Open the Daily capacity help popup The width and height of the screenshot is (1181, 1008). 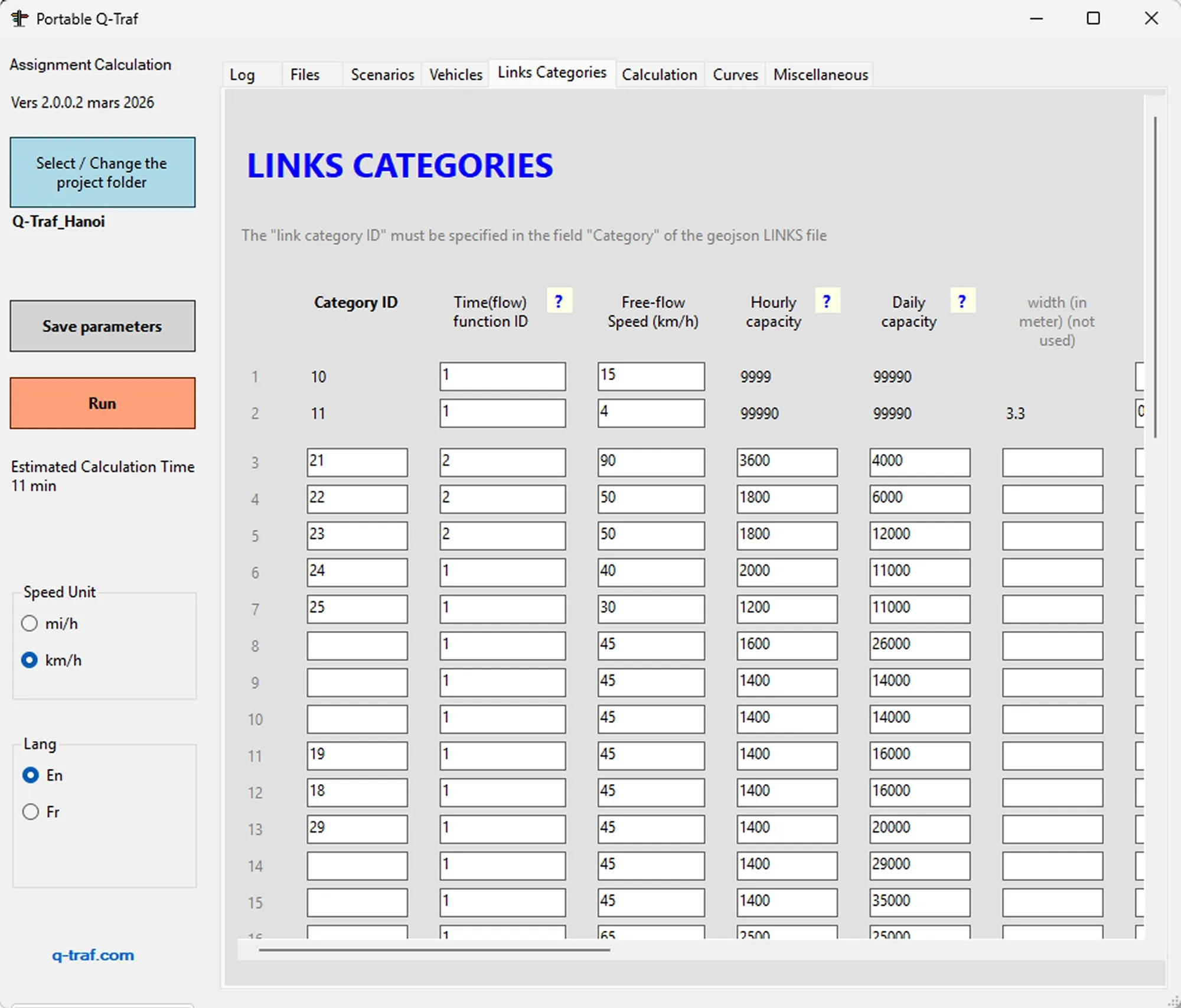pos(962,301)
